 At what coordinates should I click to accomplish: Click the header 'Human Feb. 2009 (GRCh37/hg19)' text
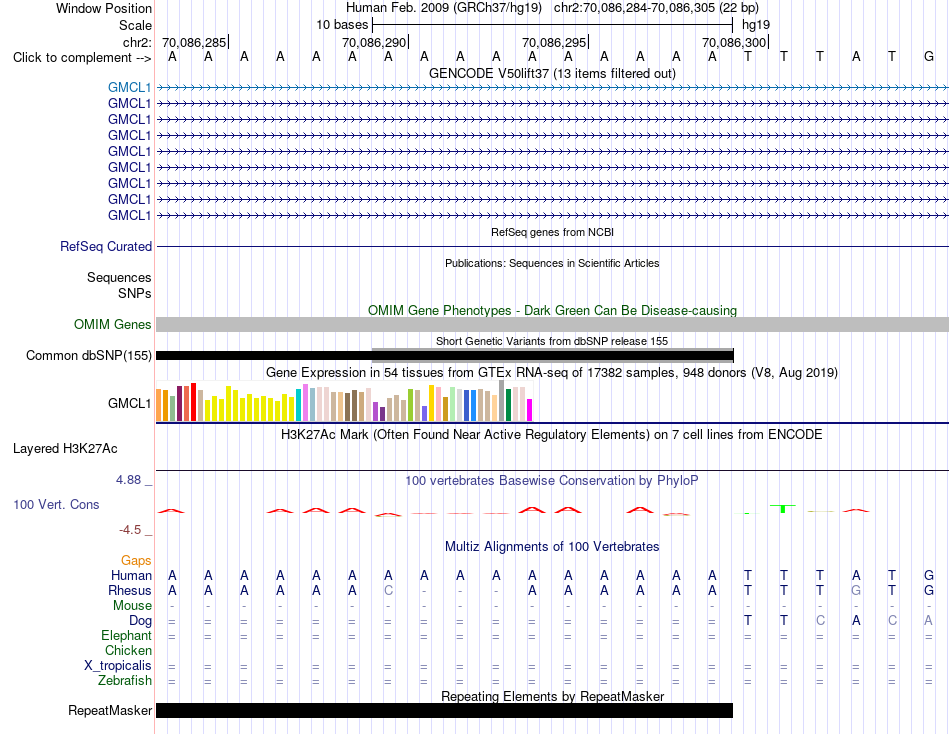point(445,8)
